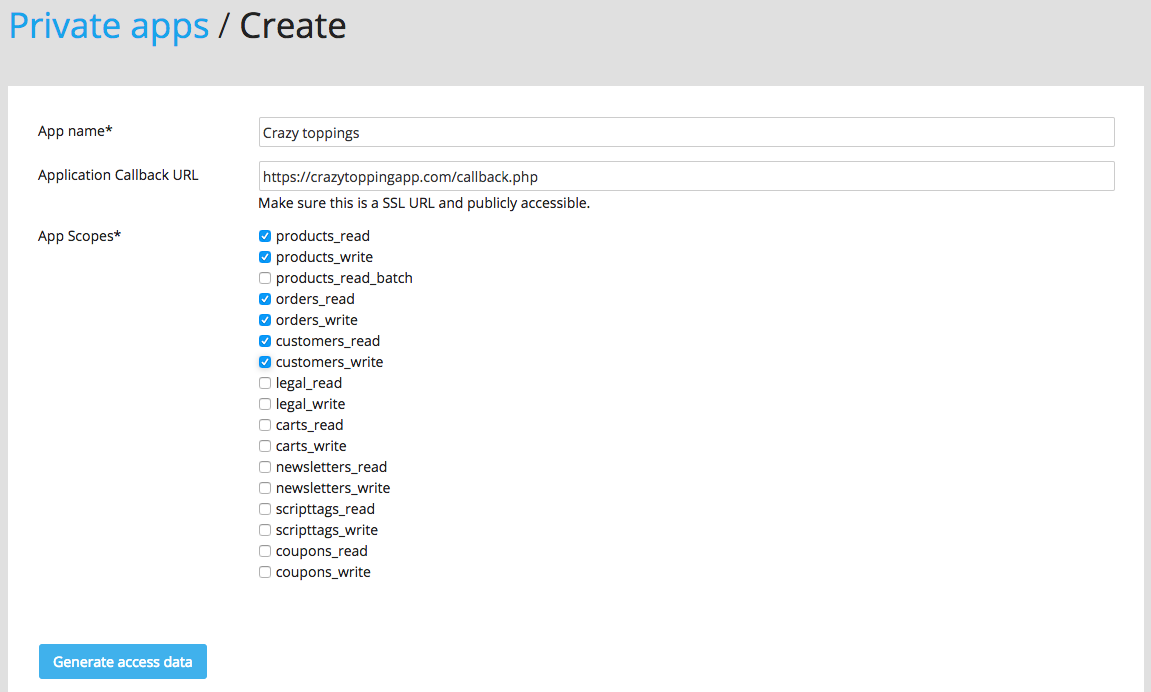
Task: Uncheck the products_read scope
Action: click(x=265, y=236)
